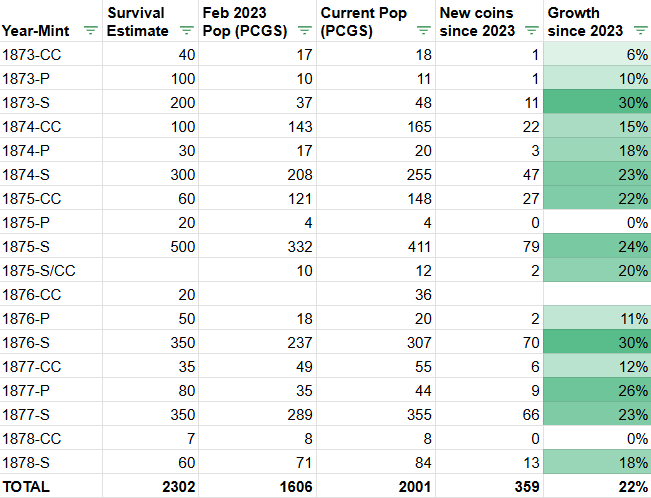The width and height of the screenshot is (651, 498).
Task: Click the light green 6% growth cell
Action: pyautogui.click(x=597, y=54)
